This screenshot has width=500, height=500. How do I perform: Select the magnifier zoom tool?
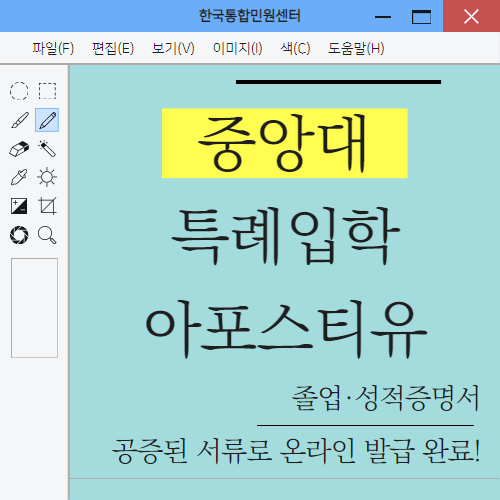point(47,235)
